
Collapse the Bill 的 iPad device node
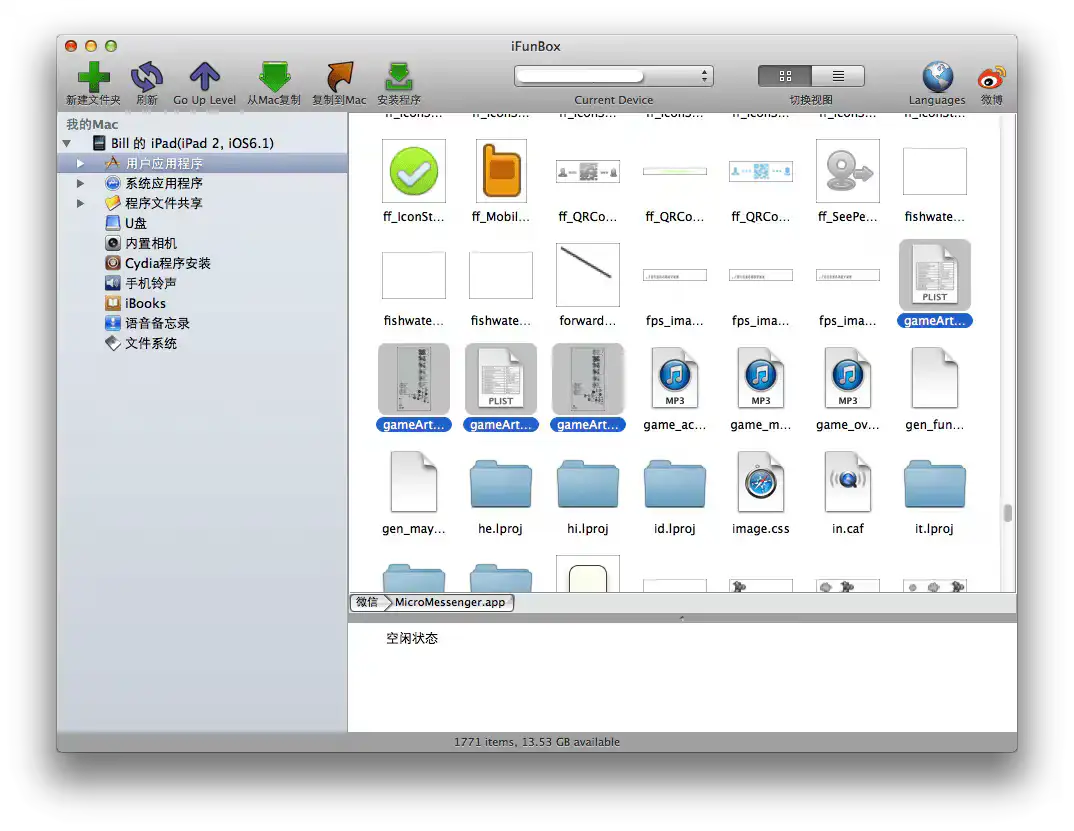pos(67,144)
